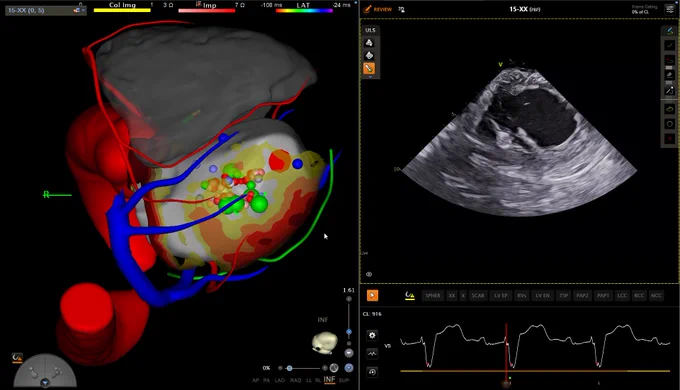
Task: Click the CL: 916 cycle length readout
Action: (372, 314)
